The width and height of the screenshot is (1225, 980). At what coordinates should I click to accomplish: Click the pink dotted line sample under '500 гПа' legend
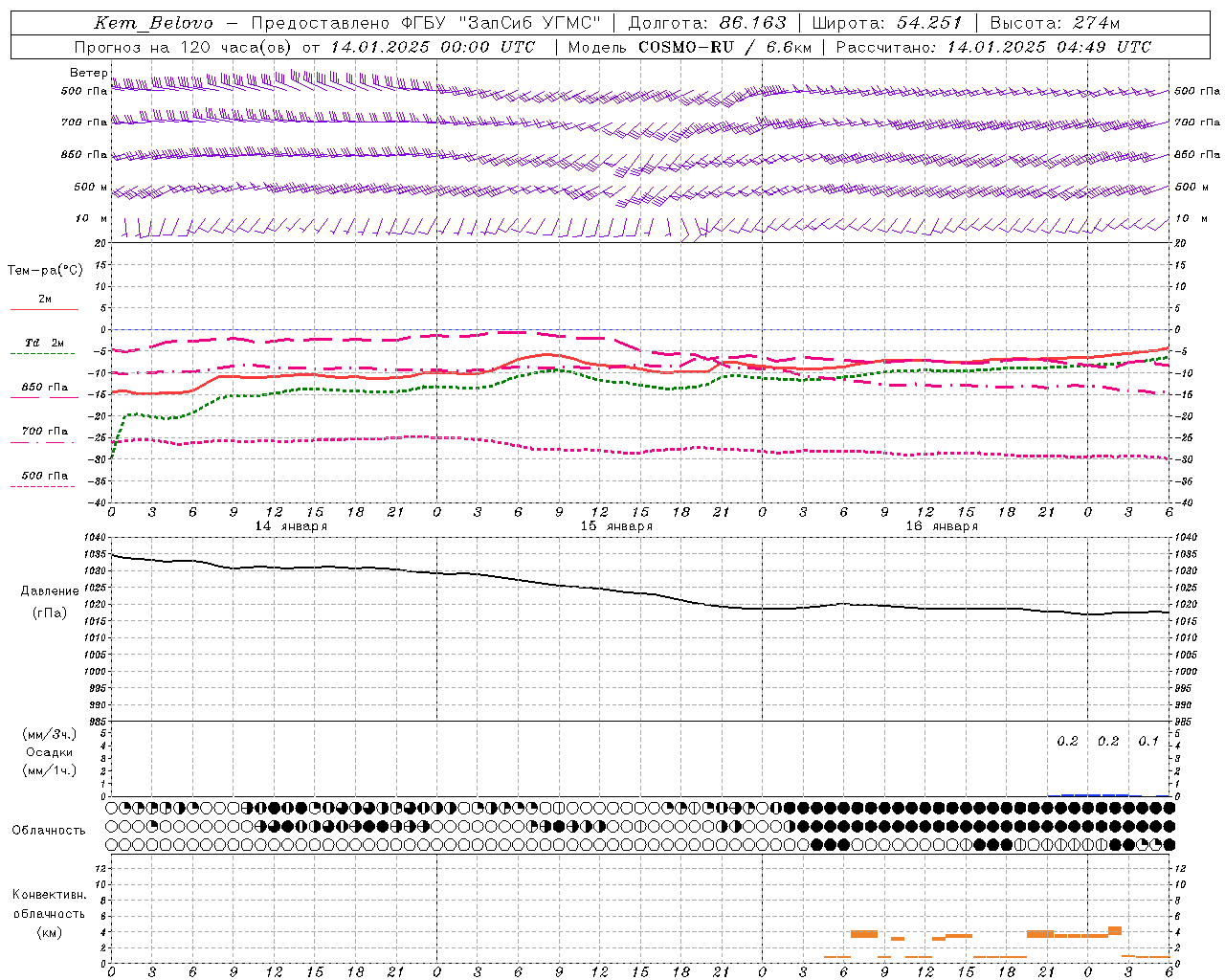(42, 486)
